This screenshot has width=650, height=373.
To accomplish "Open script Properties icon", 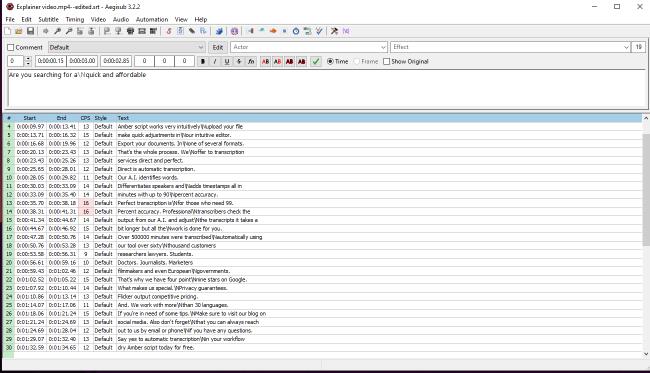I will click(180, 31).
